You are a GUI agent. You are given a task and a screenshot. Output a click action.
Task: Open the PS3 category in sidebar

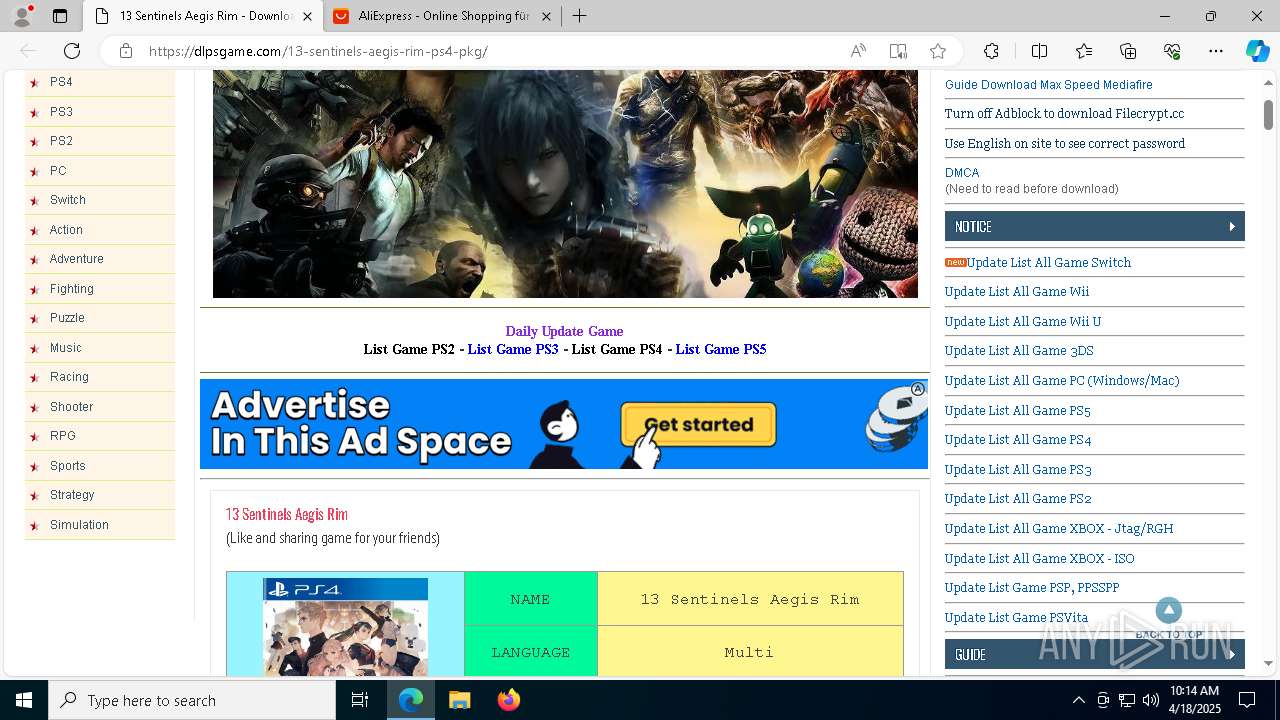(61, 112)
